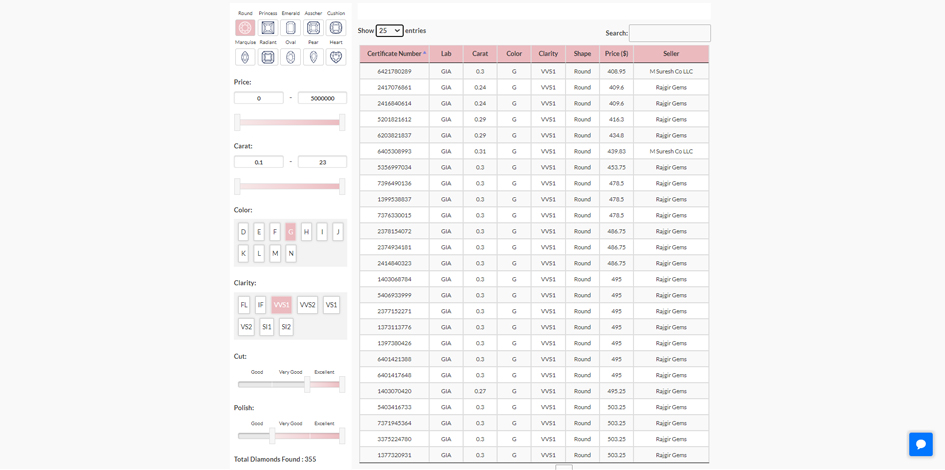Open the Show entries dropdown

[389, 30]
